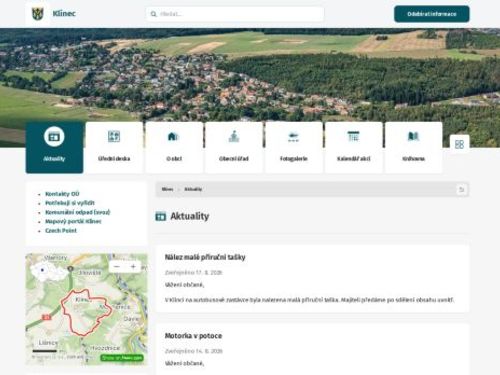Click the Aktuality page heading
Screen dimensions: 500x375
point(190,216)
